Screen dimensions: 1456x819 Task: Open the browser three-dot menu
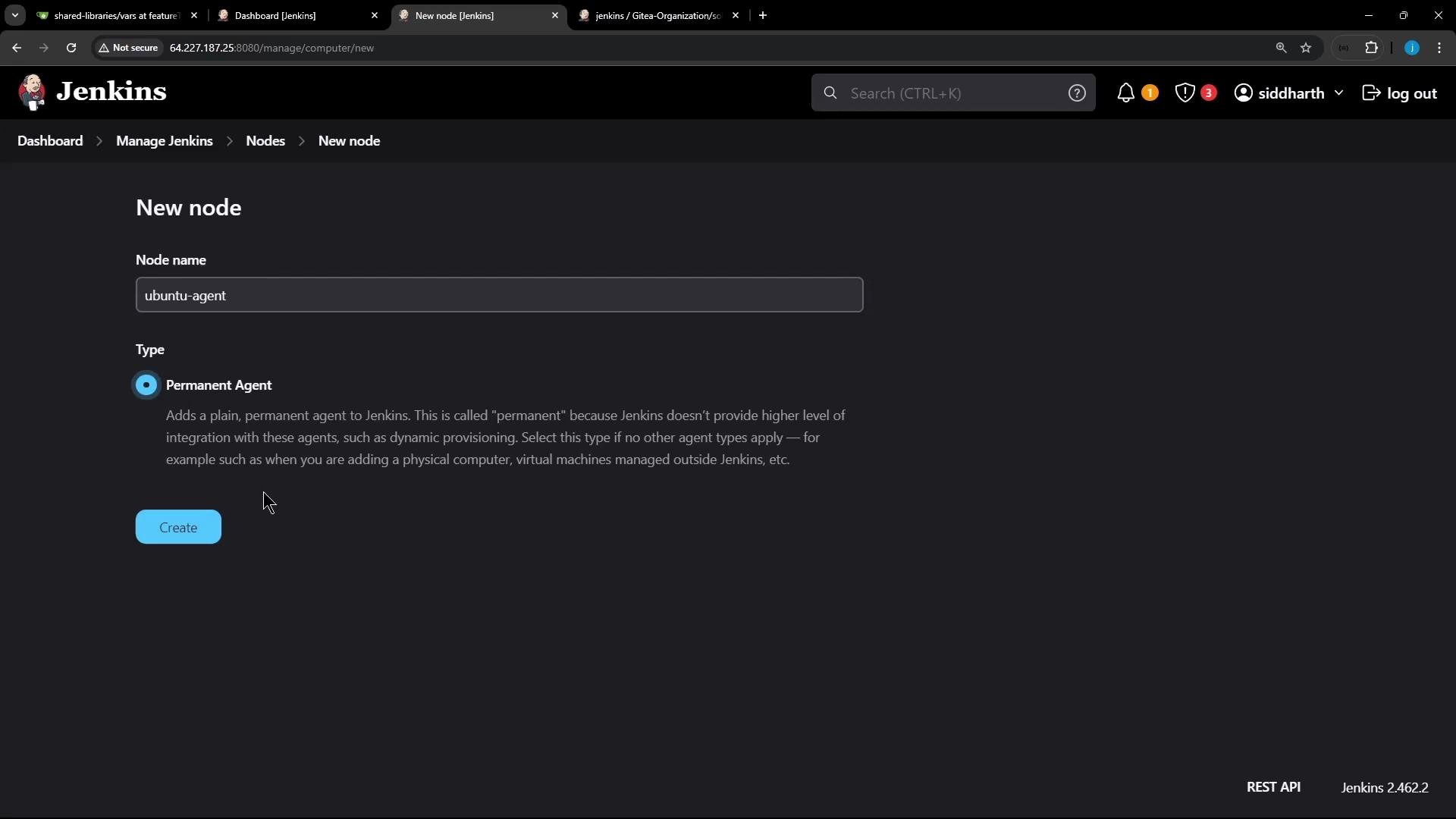tap(1439, 48)
